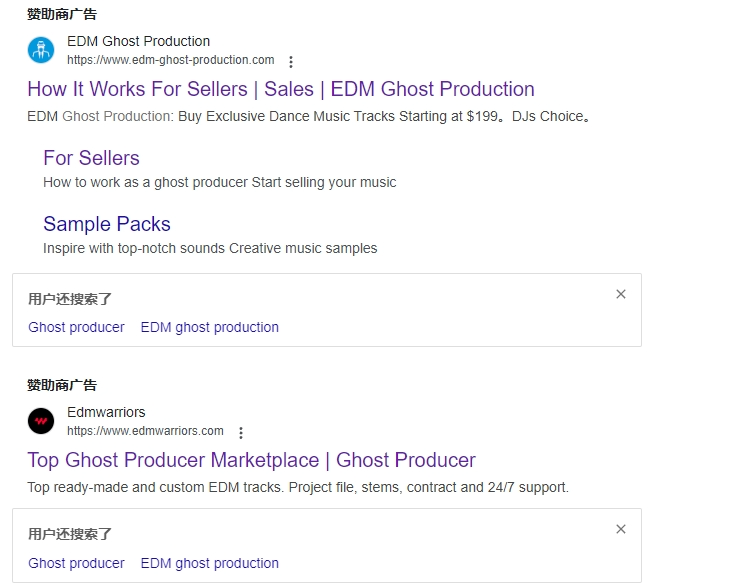Image resolution: width=743 pixels, height=585 pixels.
Task: Visit the "Sample Packs" sitelink
Action: 107,224
